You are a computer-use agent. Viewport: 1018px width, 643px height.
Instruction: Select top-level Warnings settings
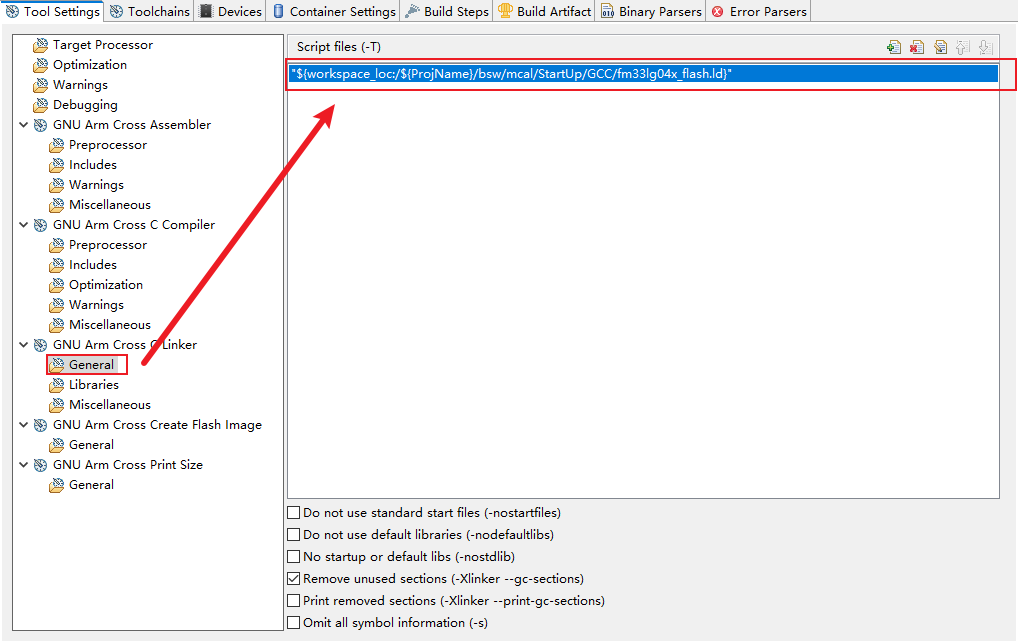point(81,85)
